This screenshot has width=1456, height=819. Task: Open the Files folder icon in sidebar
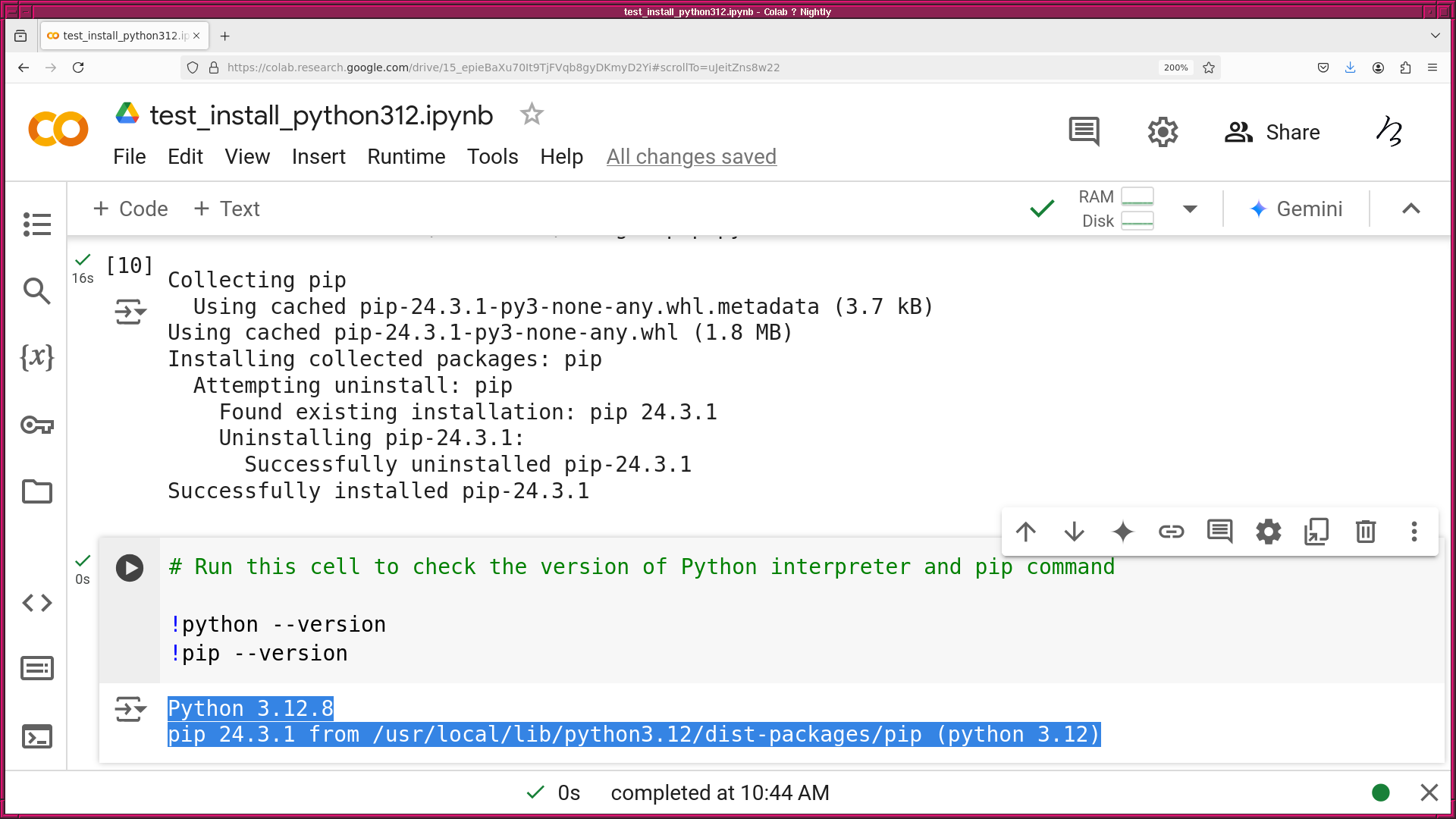[36, 491]
